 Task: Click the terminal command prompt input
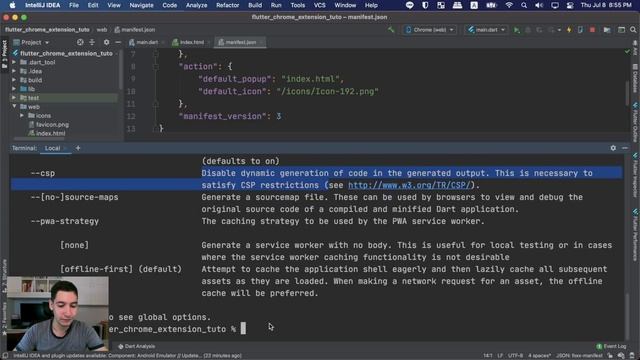point(243,329)
